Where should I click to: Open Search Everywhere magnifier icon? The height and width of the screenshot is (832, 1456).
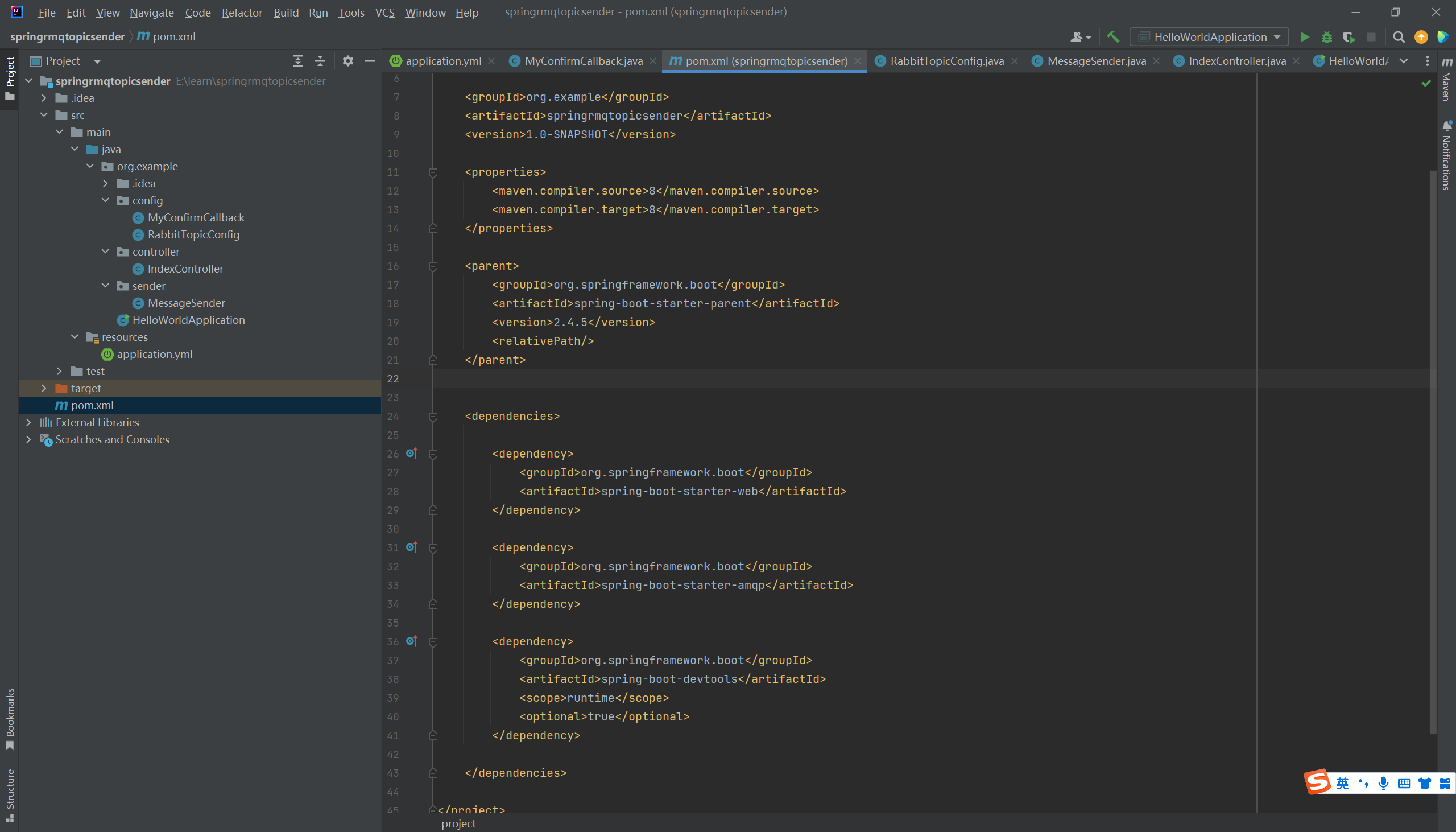pyautogui.click(x=1399, y=37)
